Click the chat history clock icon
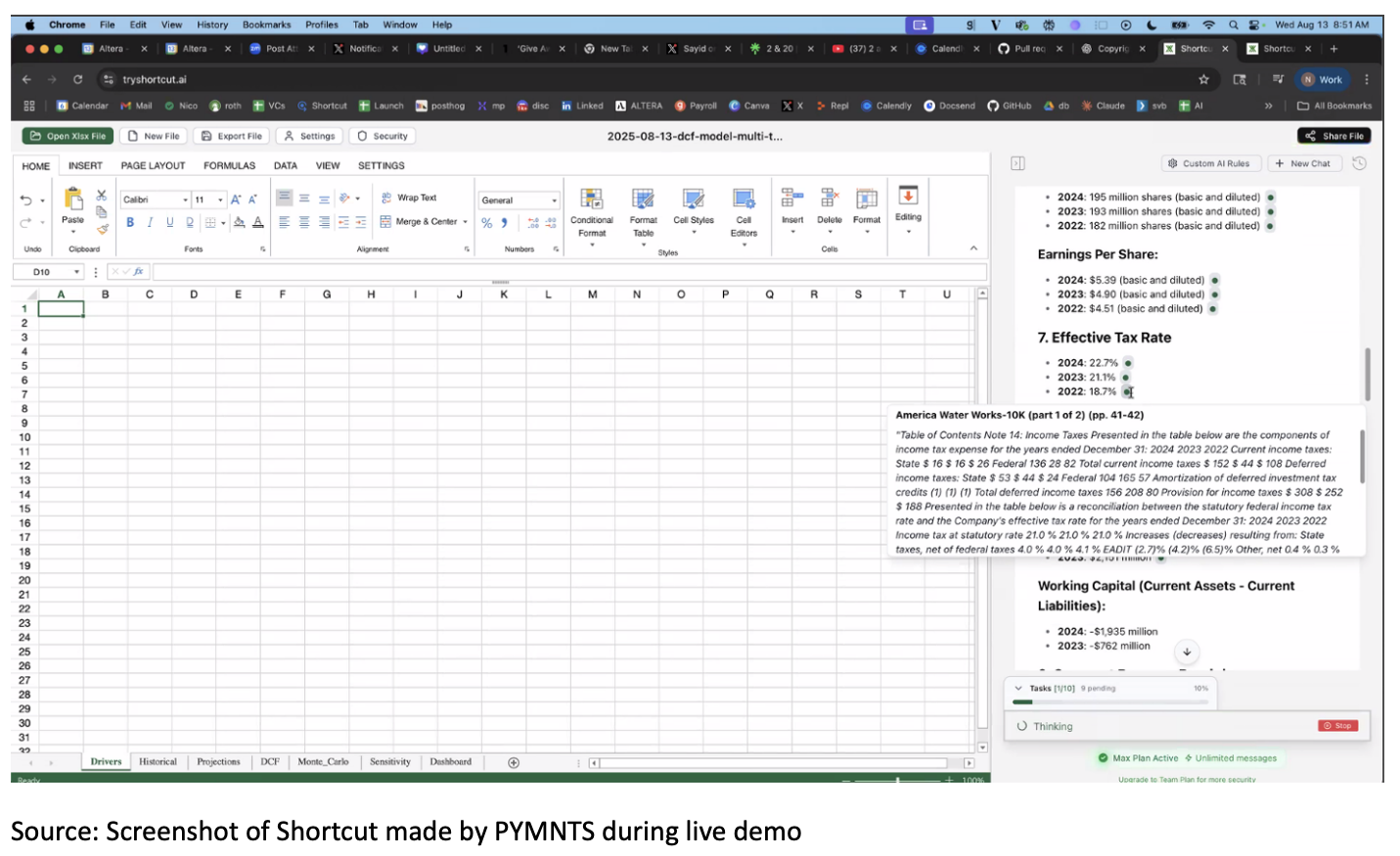This screenshot has height=856, width=1400. click(x=1359, y=163)
